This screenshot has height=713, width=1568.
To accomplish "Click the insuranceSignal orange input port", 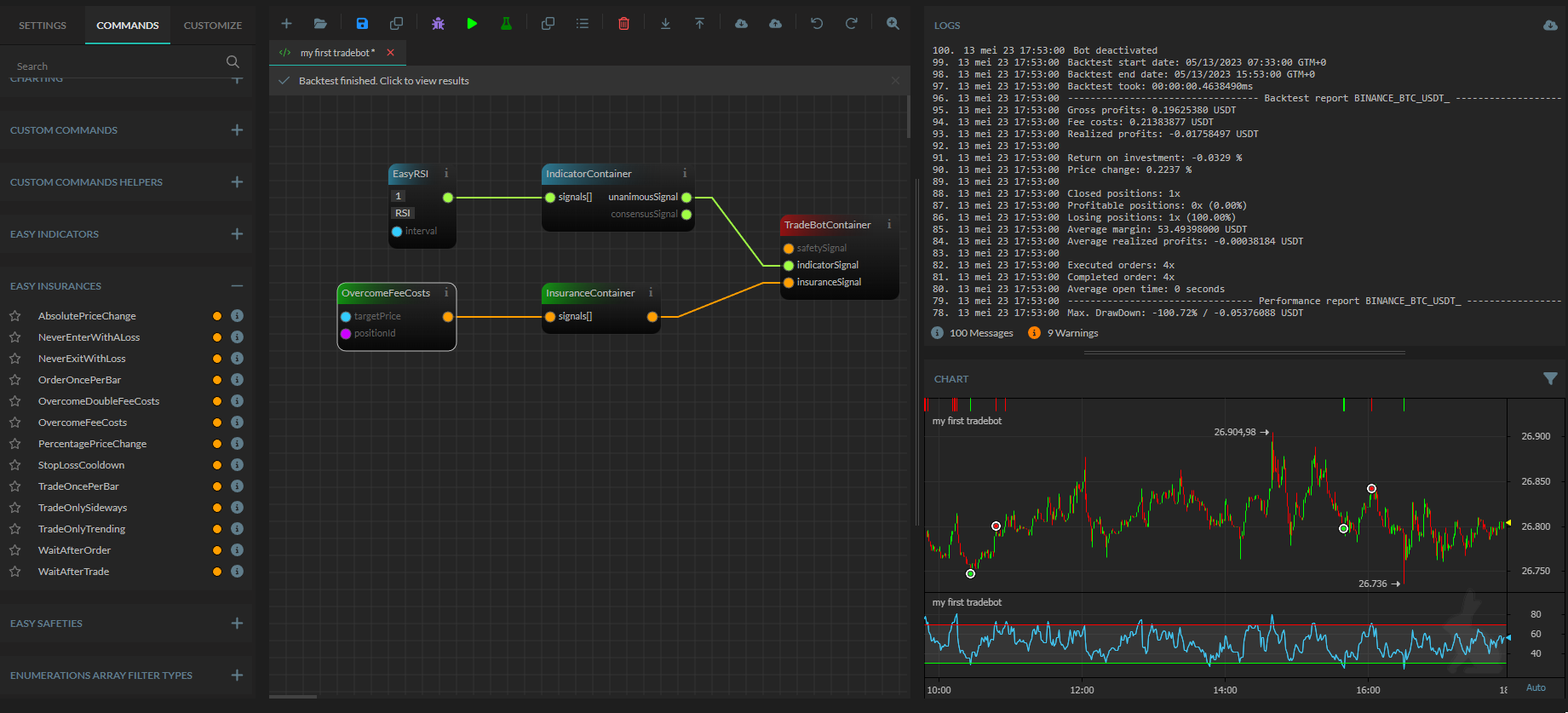I will [x=789, y=283].
